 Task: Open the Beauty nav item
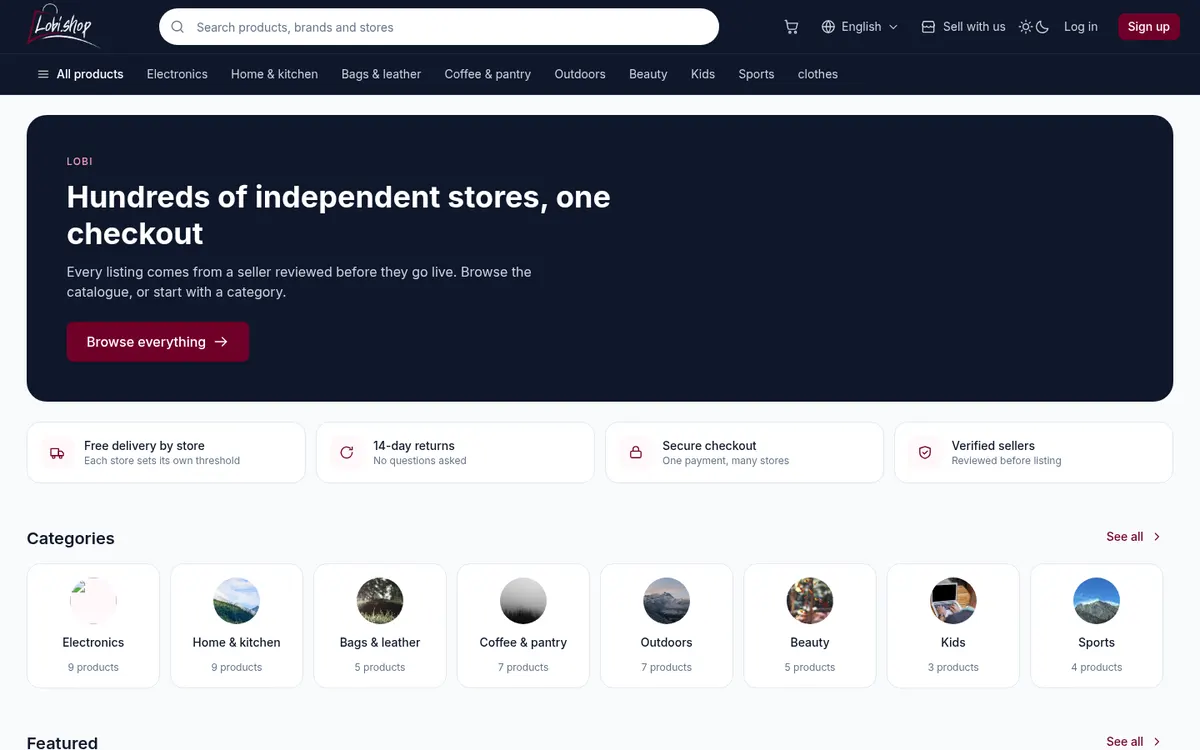(x=648, y=74)
